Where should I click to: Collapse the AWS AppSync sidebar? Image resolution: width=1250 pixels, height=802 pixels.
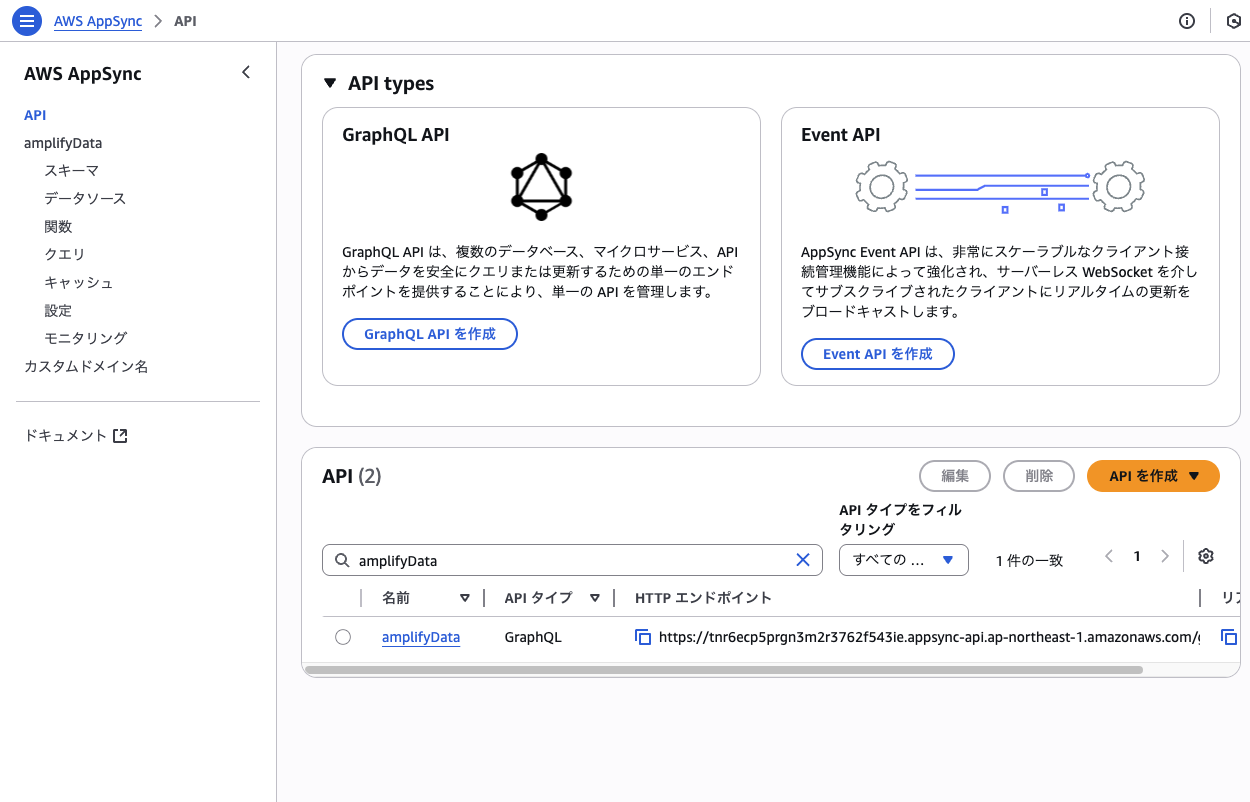[245, 73]
